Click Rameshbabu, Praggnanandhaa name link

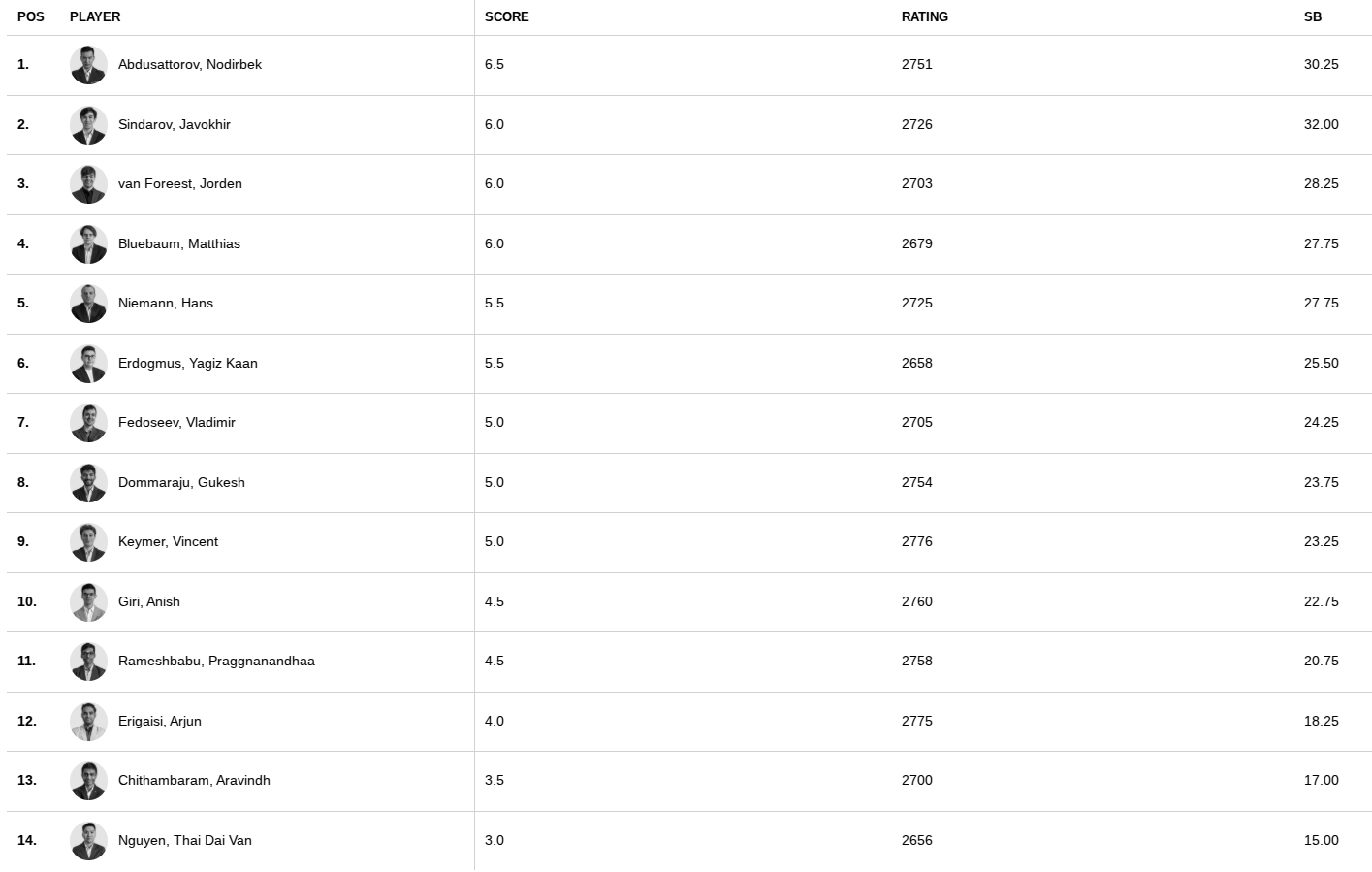[216, 661]
